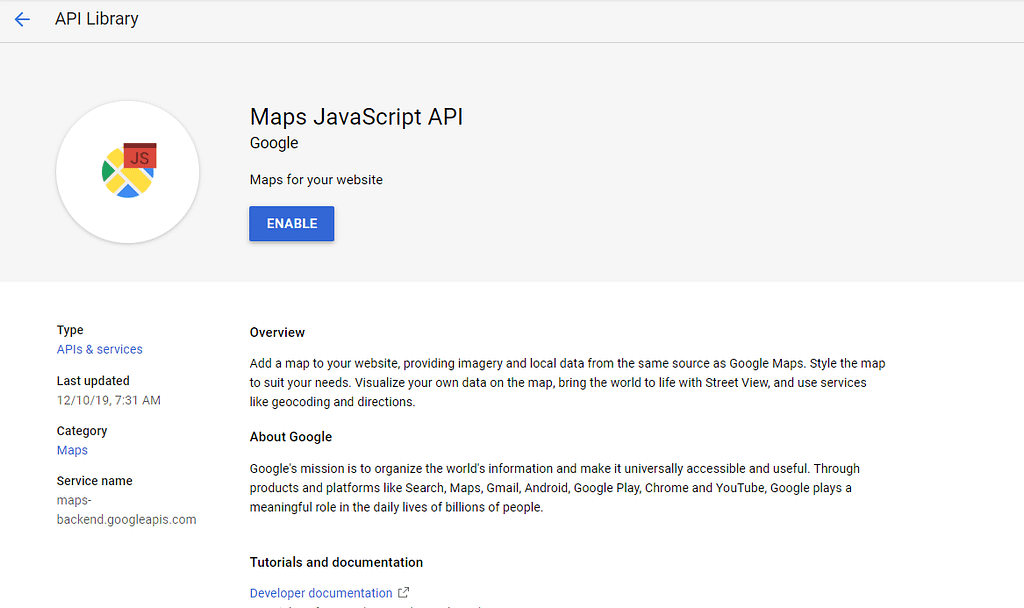Click the API Library header title
This screenshot has height=608, width=1024.
pos(96,19)
